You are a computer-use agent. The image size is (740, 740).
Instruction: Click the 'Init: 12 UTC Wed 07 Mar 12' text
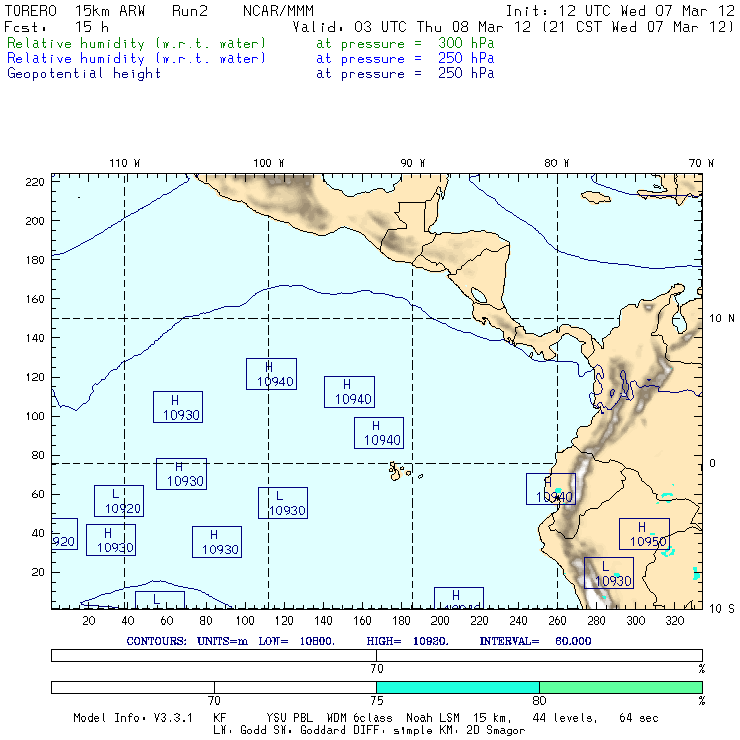pyautogui.click(x=620, y=11)
